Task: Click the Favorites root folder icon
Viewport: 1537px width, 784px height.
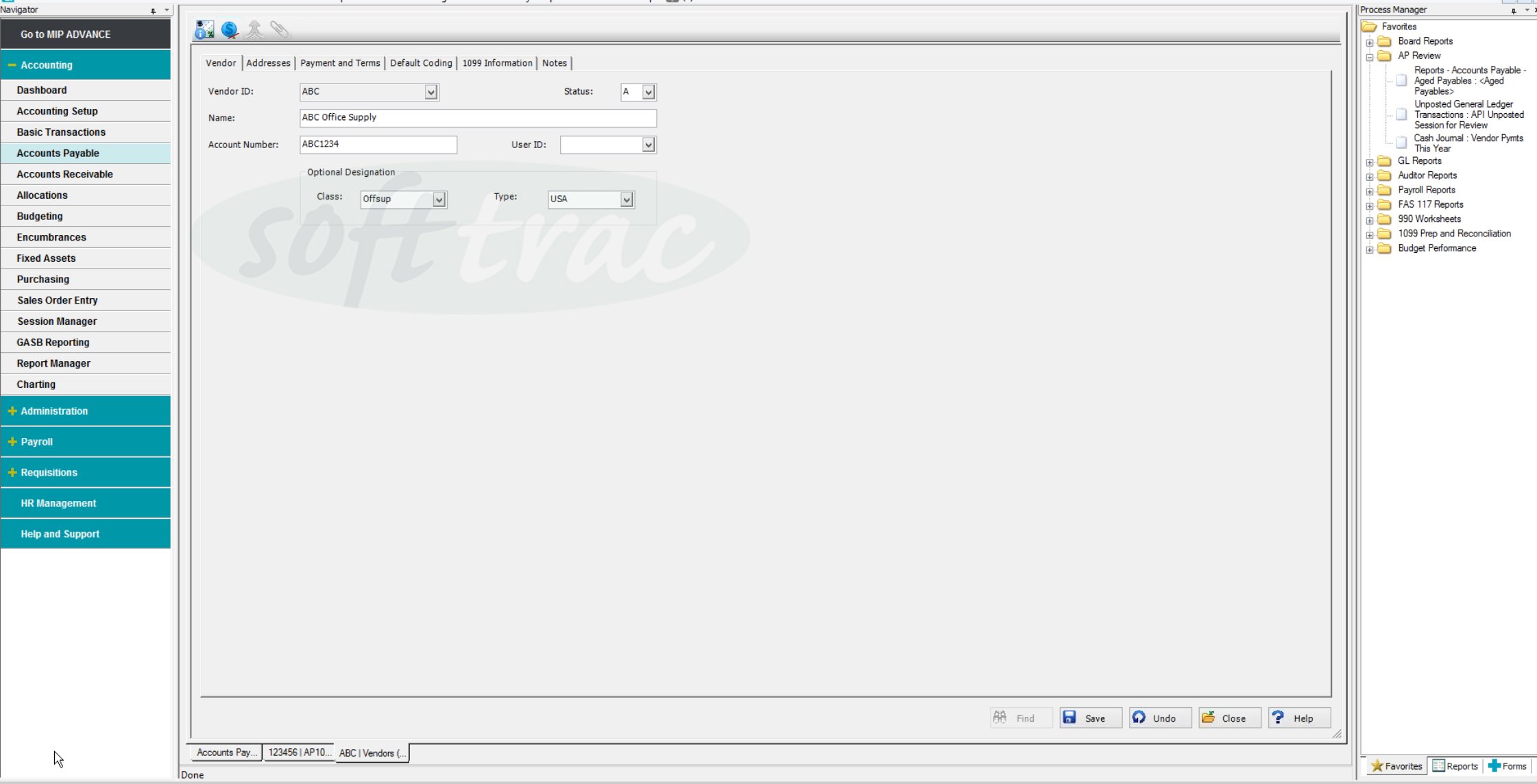Action: click(1370, 27)
